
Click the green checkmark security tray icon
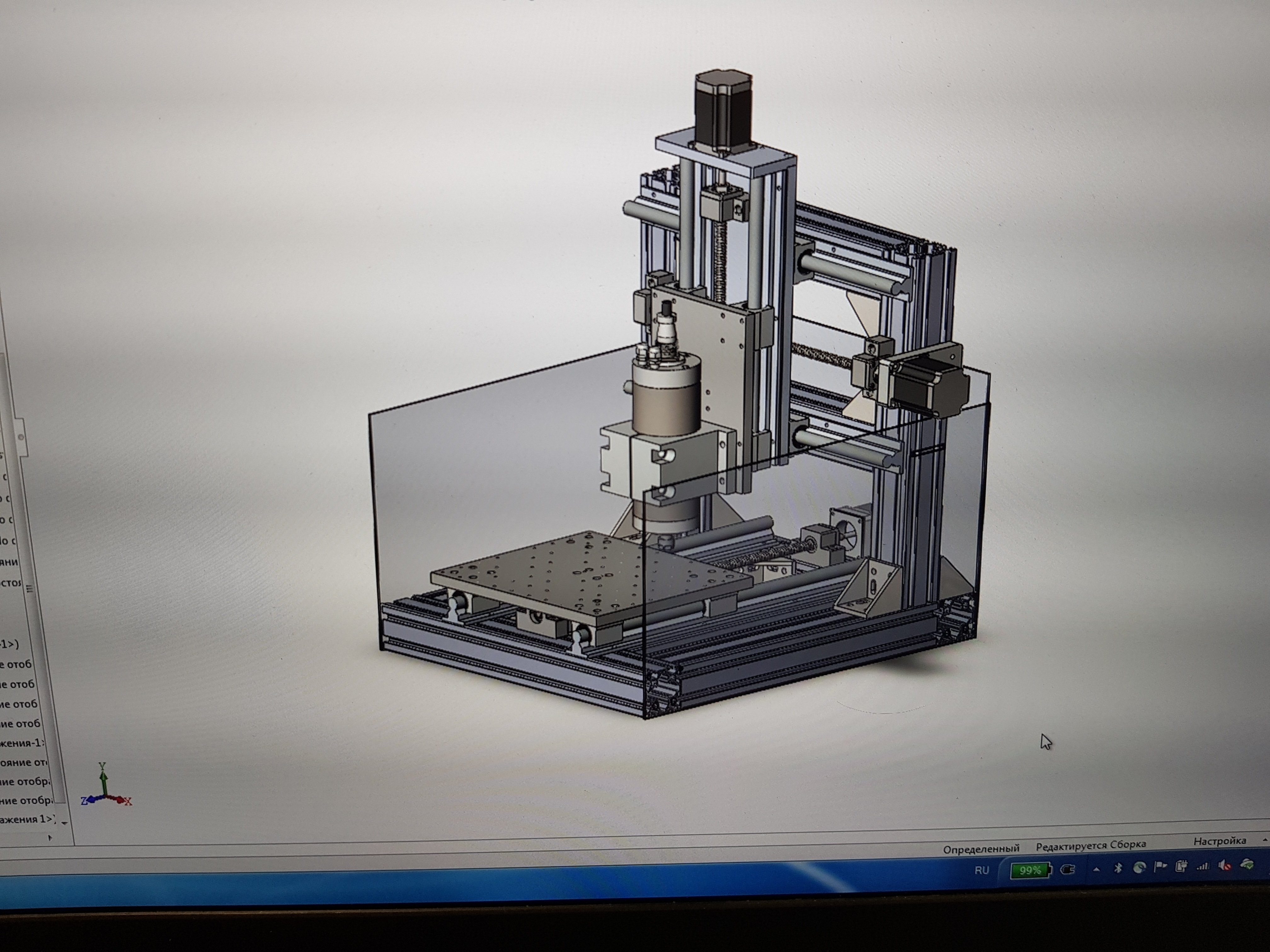coord(1247,864)
